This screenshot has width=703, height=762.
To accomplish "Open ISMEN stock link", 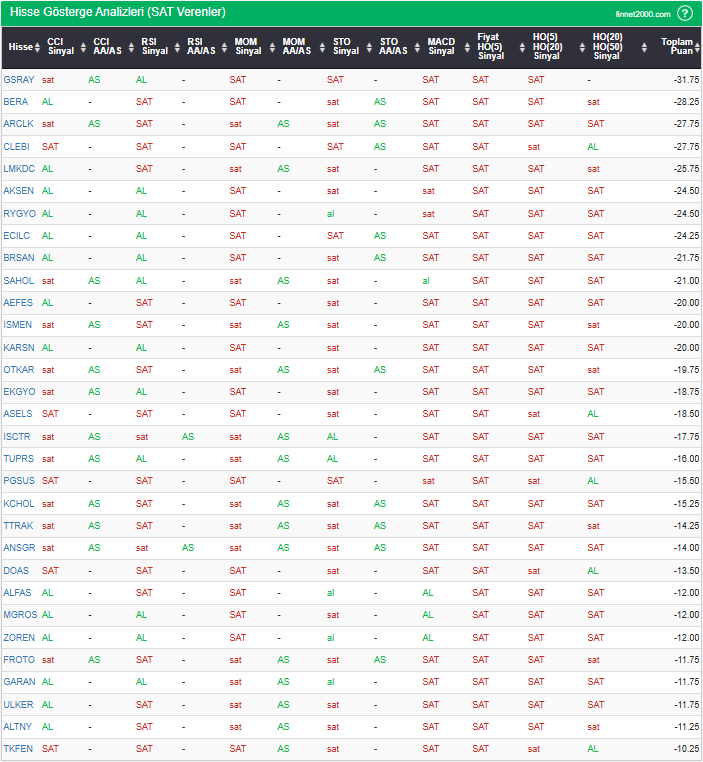I will [x=17, y=325].
